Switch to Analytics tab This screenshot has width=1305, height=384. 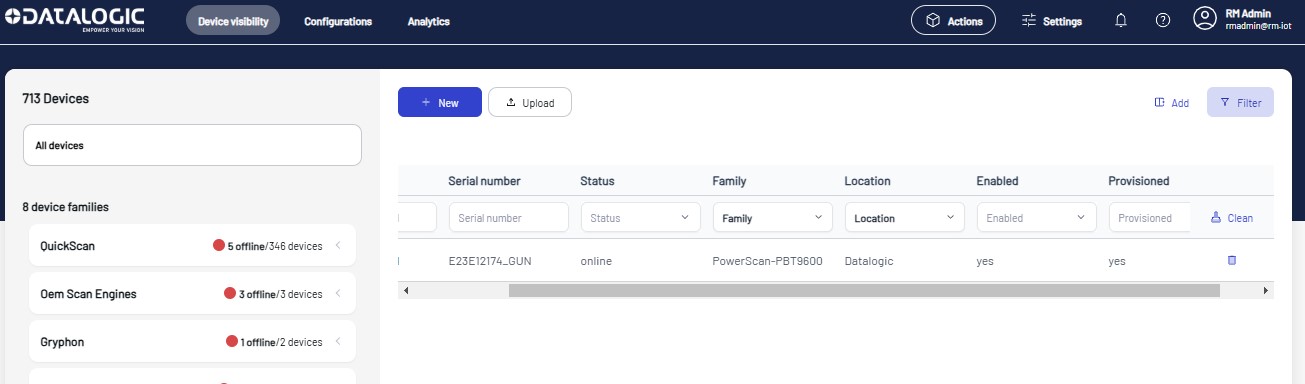point(429,21)
